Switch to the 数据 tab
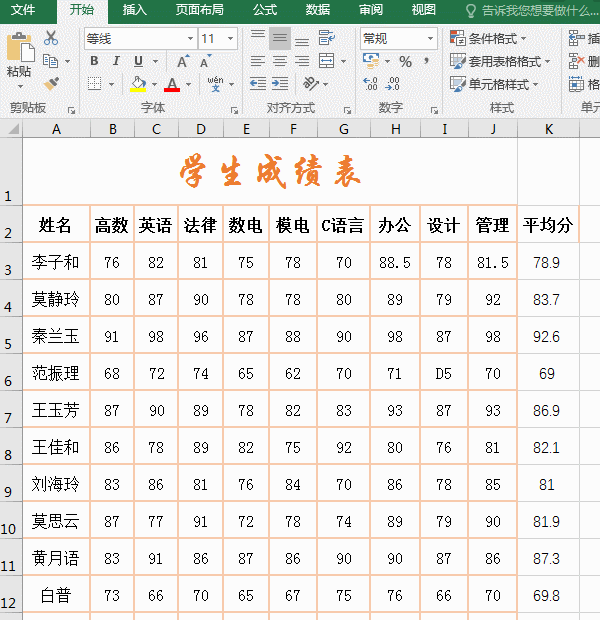 pyautogui.click(x=318, y=9)
